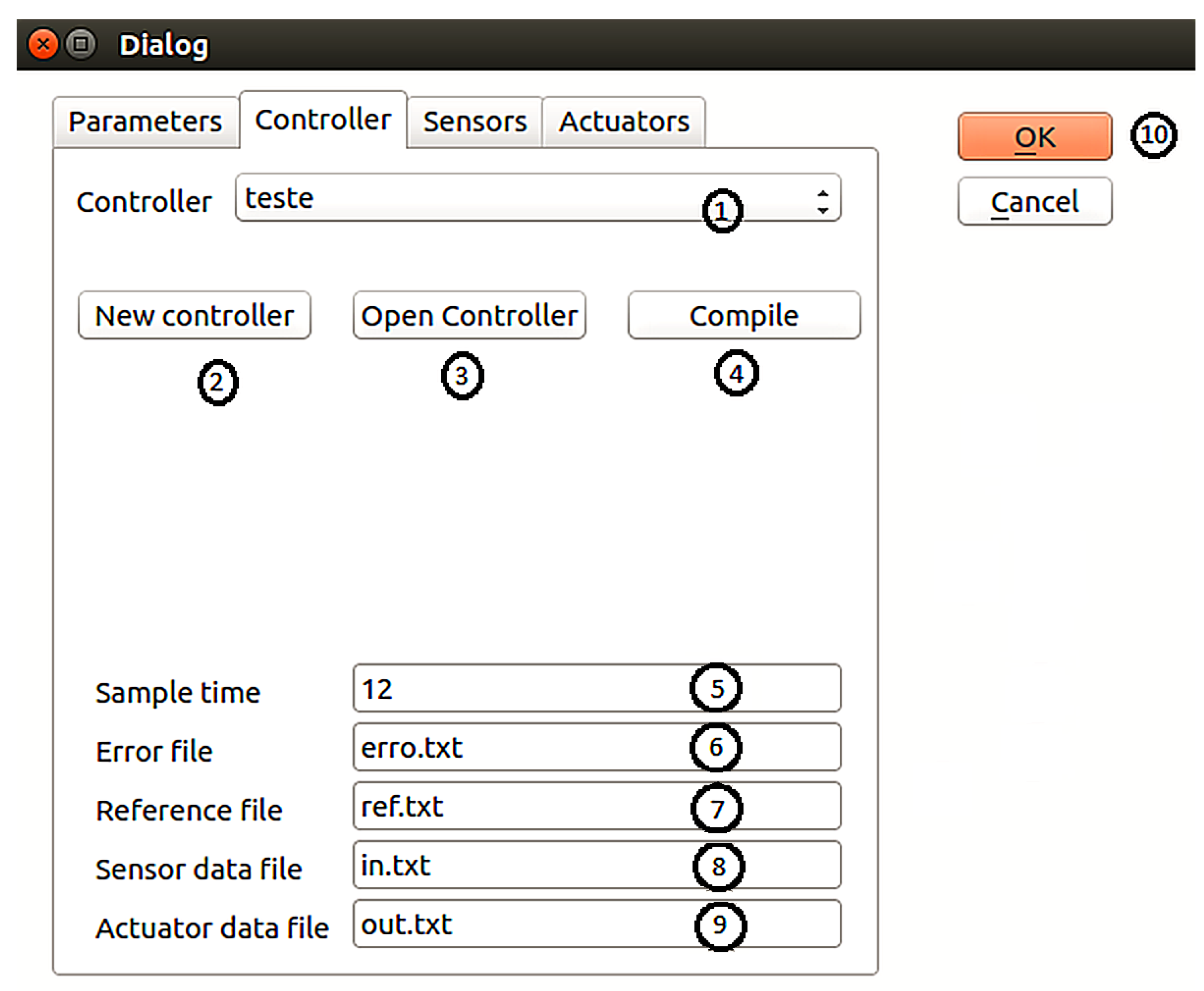This screenshot has width=1204, height=991.
Task: Switch to the Sensors tab
Action: tap(474, 121)
